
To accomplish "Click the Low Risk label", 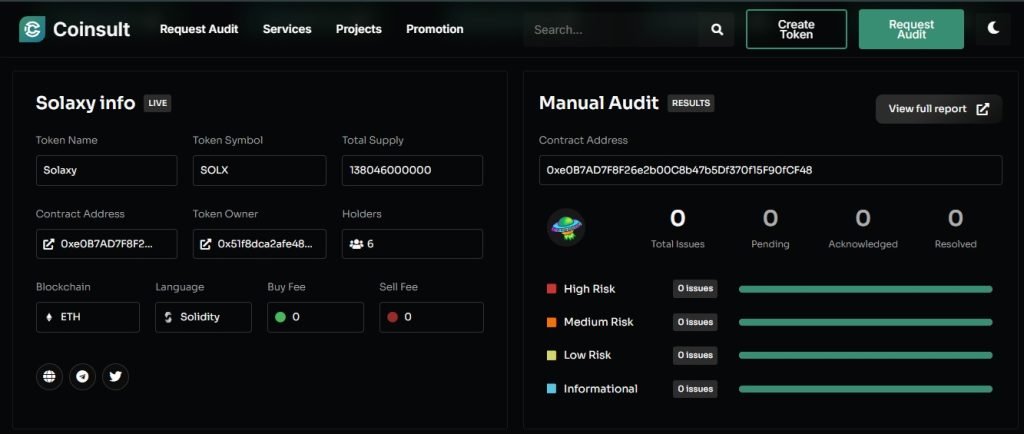I will click(x=588, y=355).
